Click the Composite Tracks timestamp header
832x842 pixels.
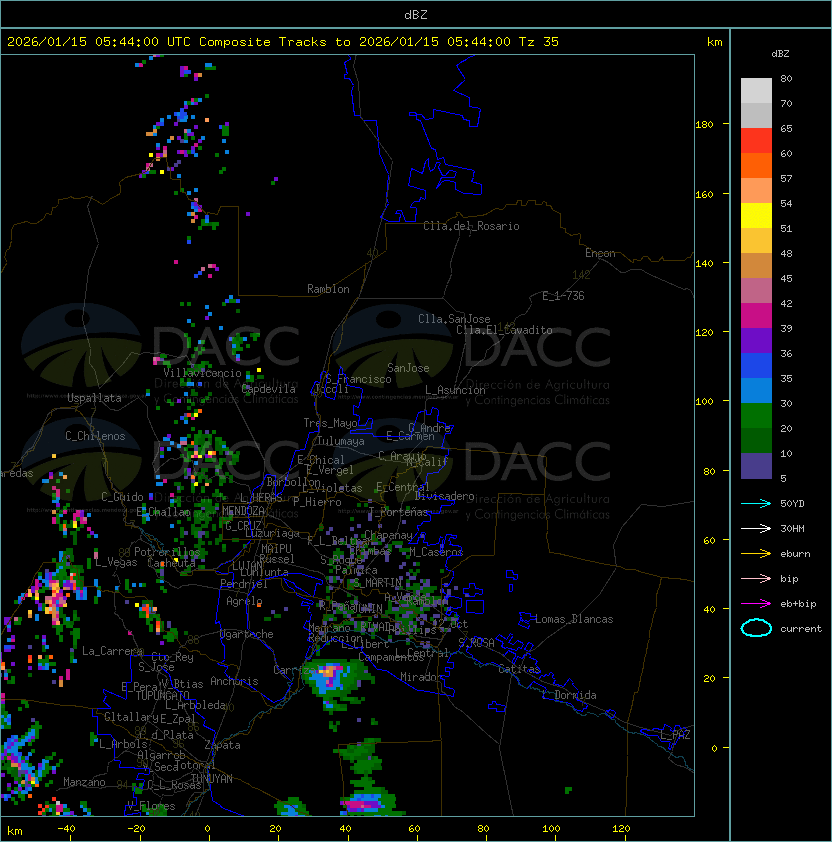283,42
